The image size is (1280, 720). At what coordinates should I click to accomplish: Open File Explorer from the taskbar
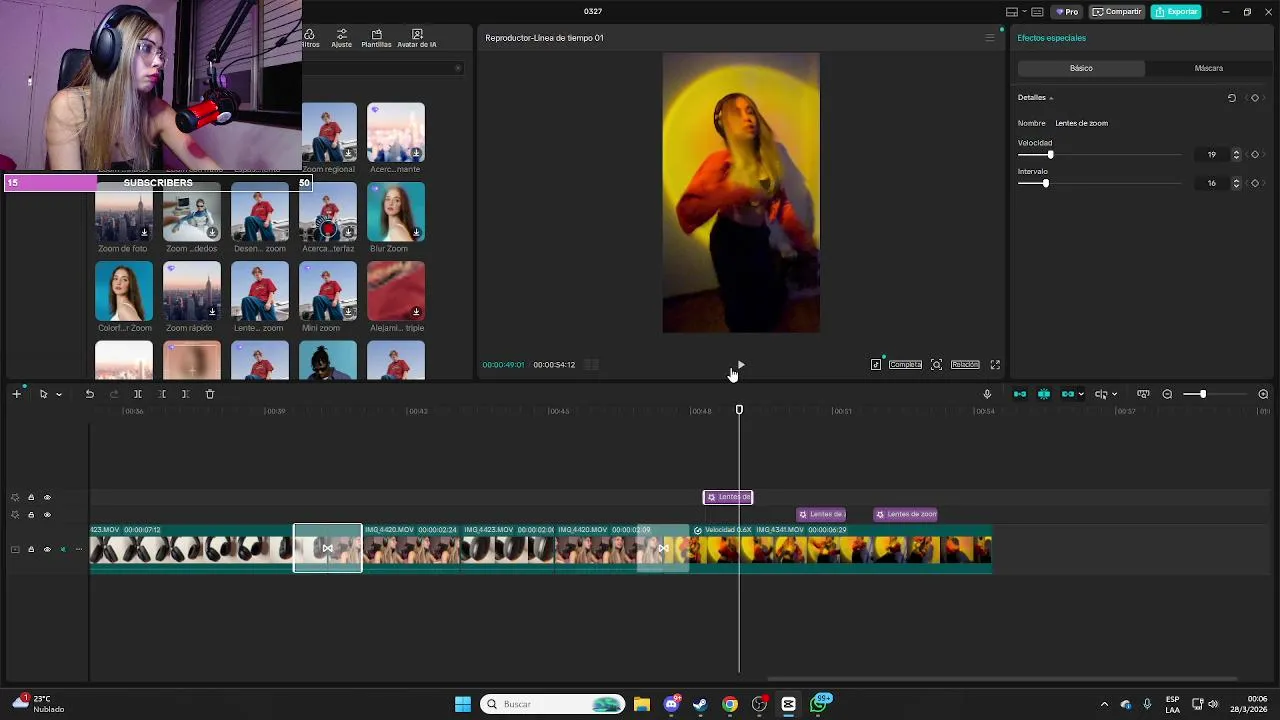coord(642,704)
